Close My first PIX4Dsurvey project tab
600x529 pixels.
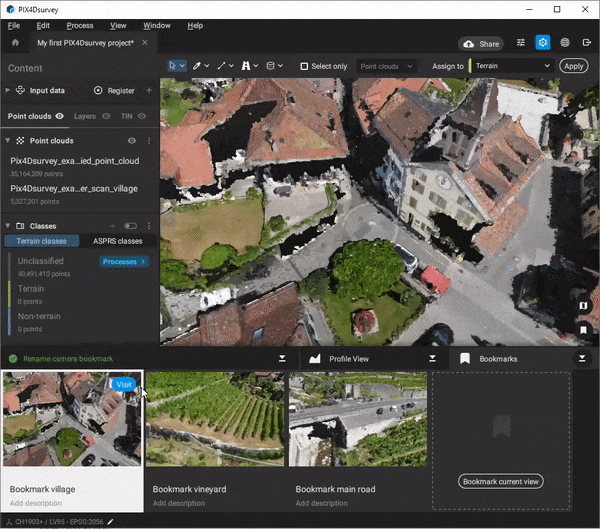click(145, 42)
